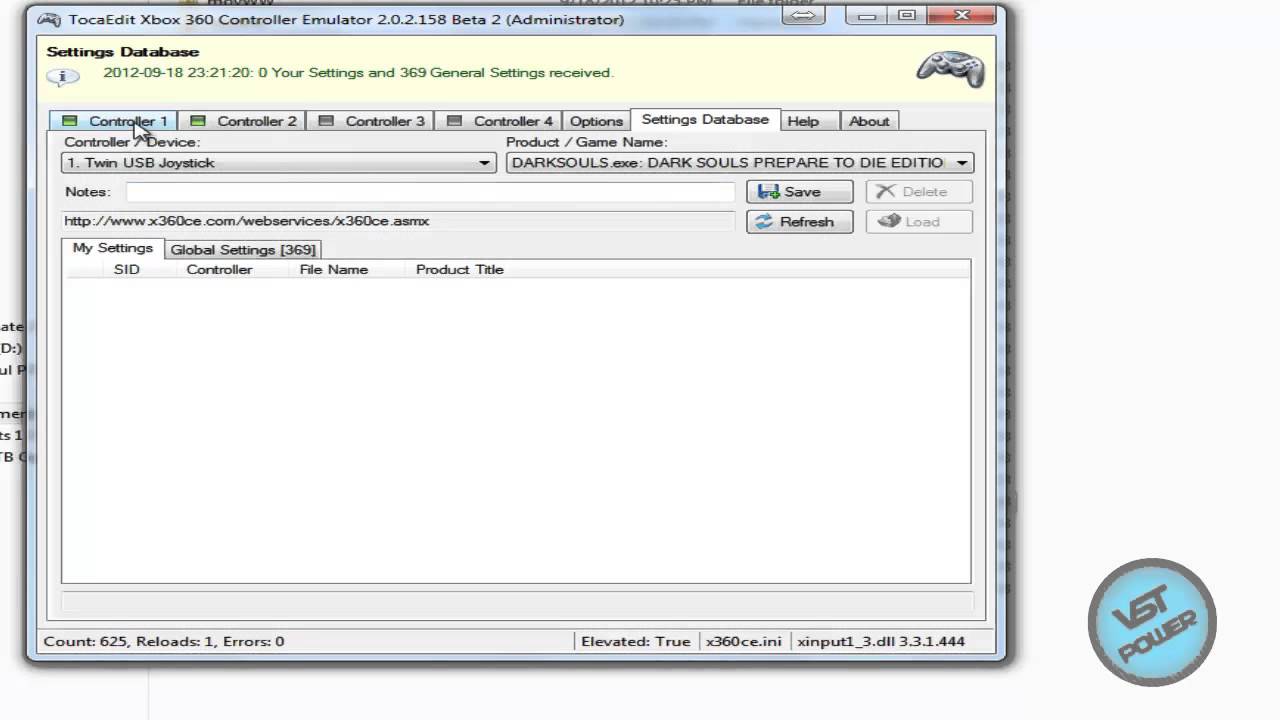Click the Notes input field
This screenshot has height=720, width=1280.
(430, 192)
